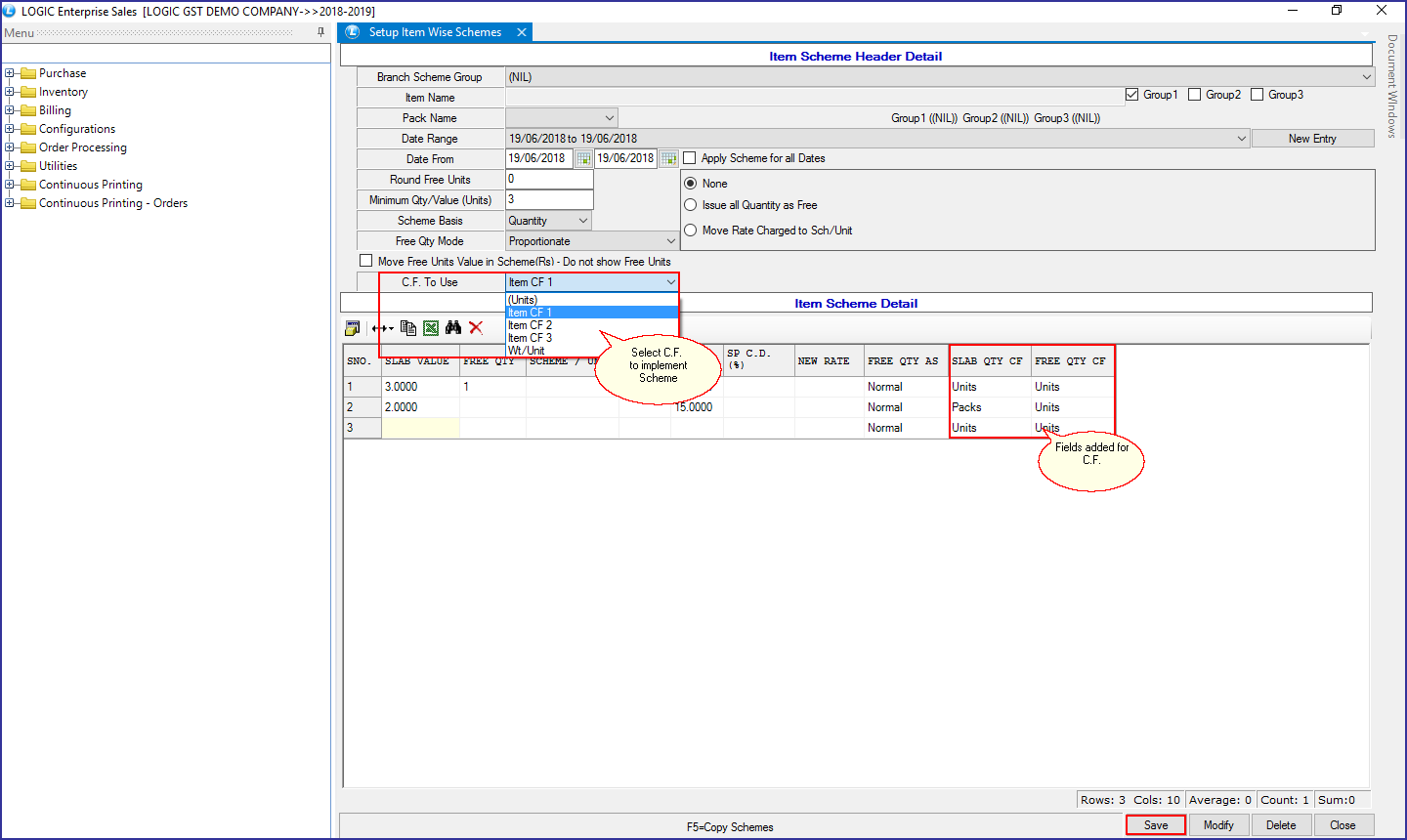
Task: Tick the Group2 checkbox
Action: (x=1194, y=95)
